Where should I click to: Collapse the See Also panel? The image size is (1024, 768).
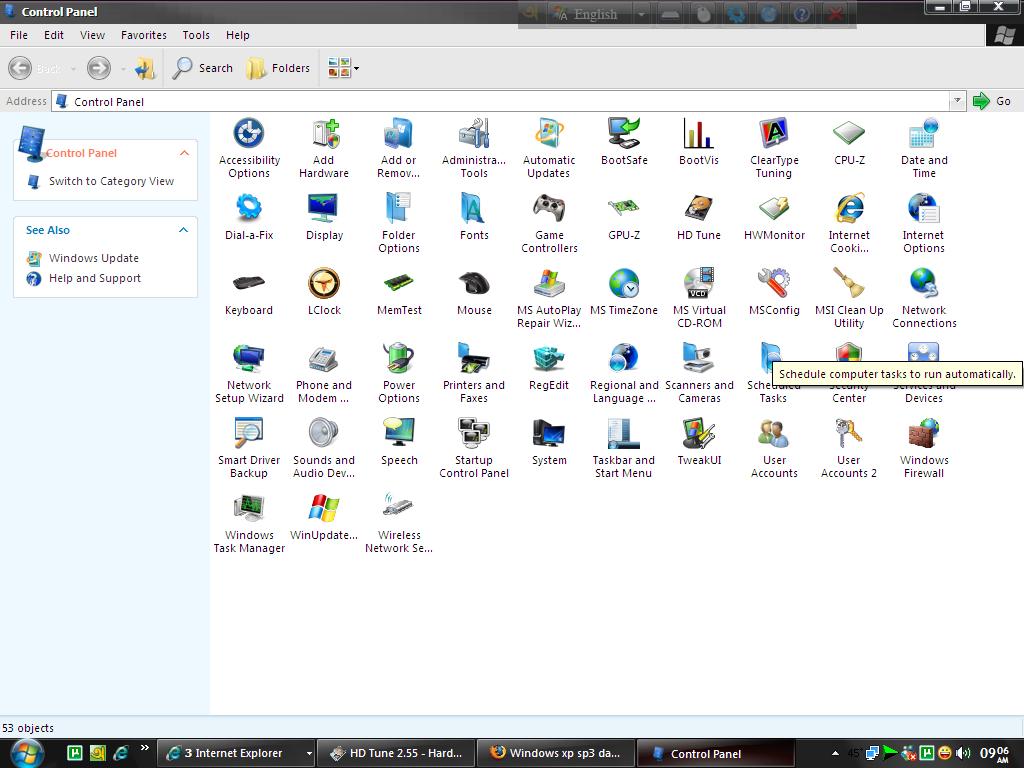[184, 230]
